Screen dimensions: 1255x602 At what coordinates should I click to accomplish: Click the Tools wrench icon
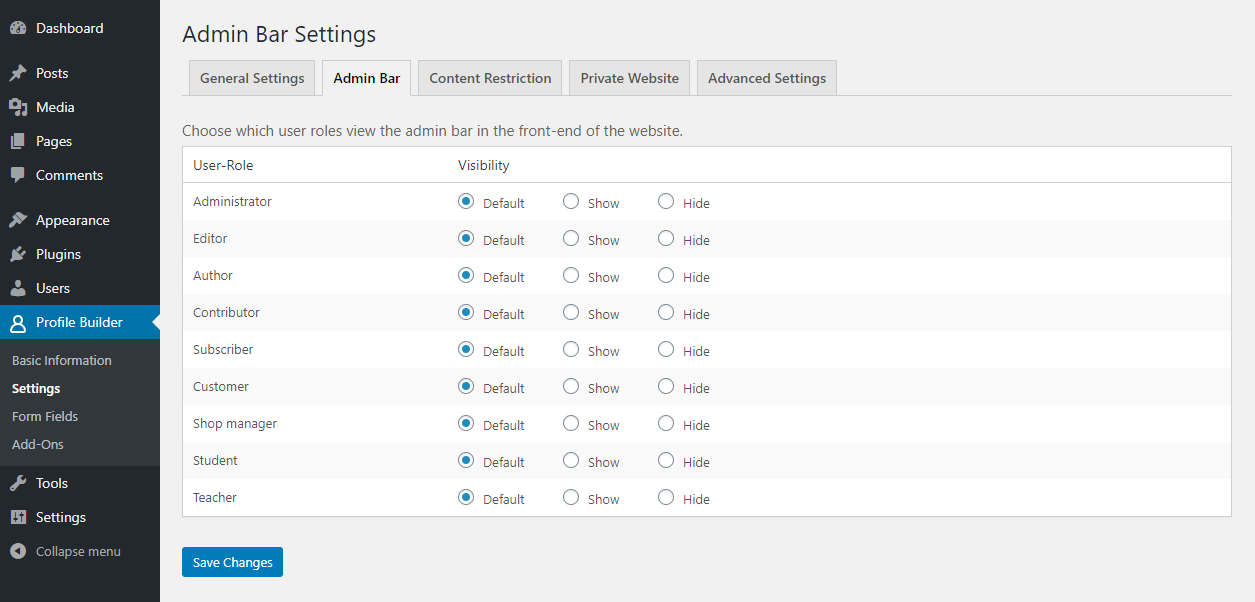(x=18, y=483)
